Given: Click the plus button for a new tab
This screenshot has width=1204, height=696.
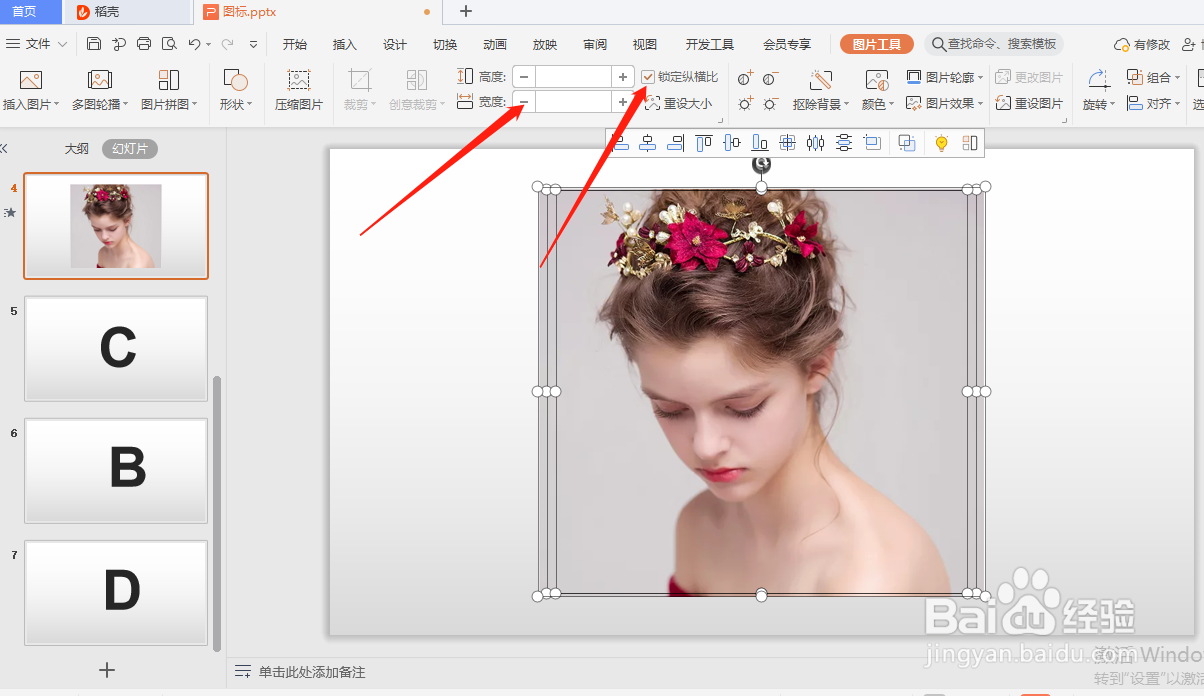Looking at the screenshot, I should click(465, 12).
